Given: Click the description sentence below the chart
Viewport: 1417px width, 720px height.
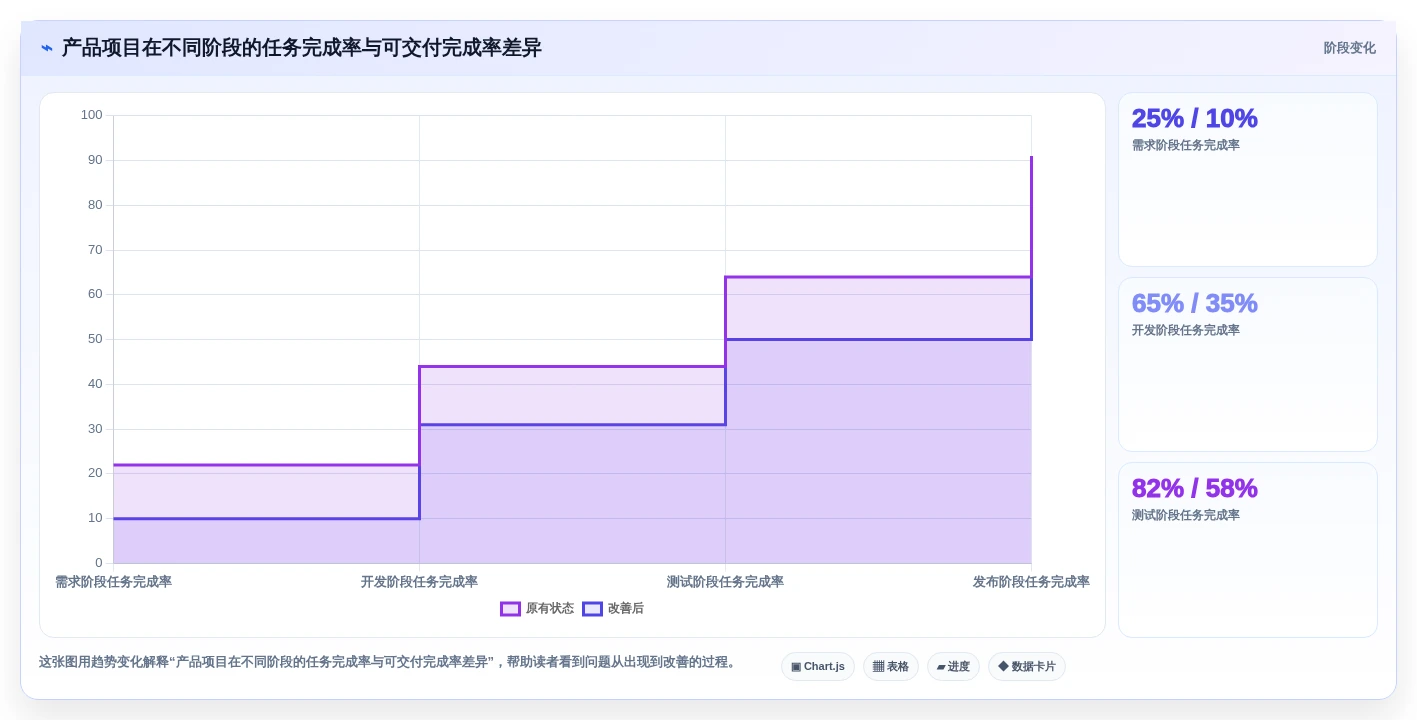Looking at the screenshot, I should click(389, 662).
